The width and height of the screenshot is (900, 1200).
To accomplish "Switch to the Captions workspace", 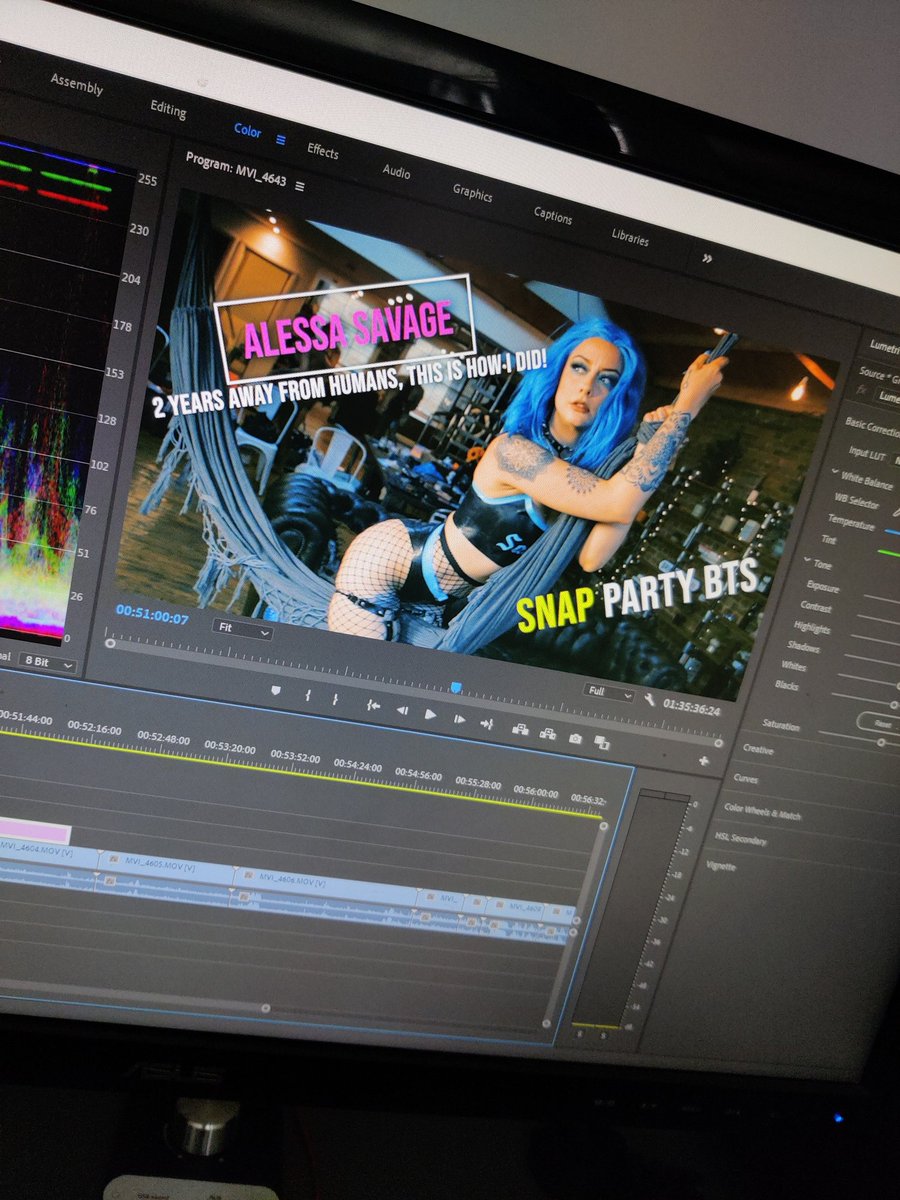I will click(x=553, y=215).
